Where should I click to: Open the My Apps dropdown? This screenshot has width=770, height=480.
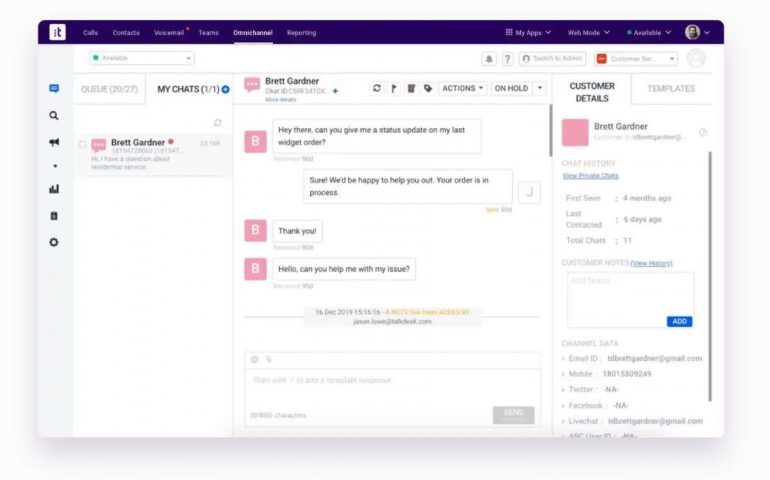point(530,32)
